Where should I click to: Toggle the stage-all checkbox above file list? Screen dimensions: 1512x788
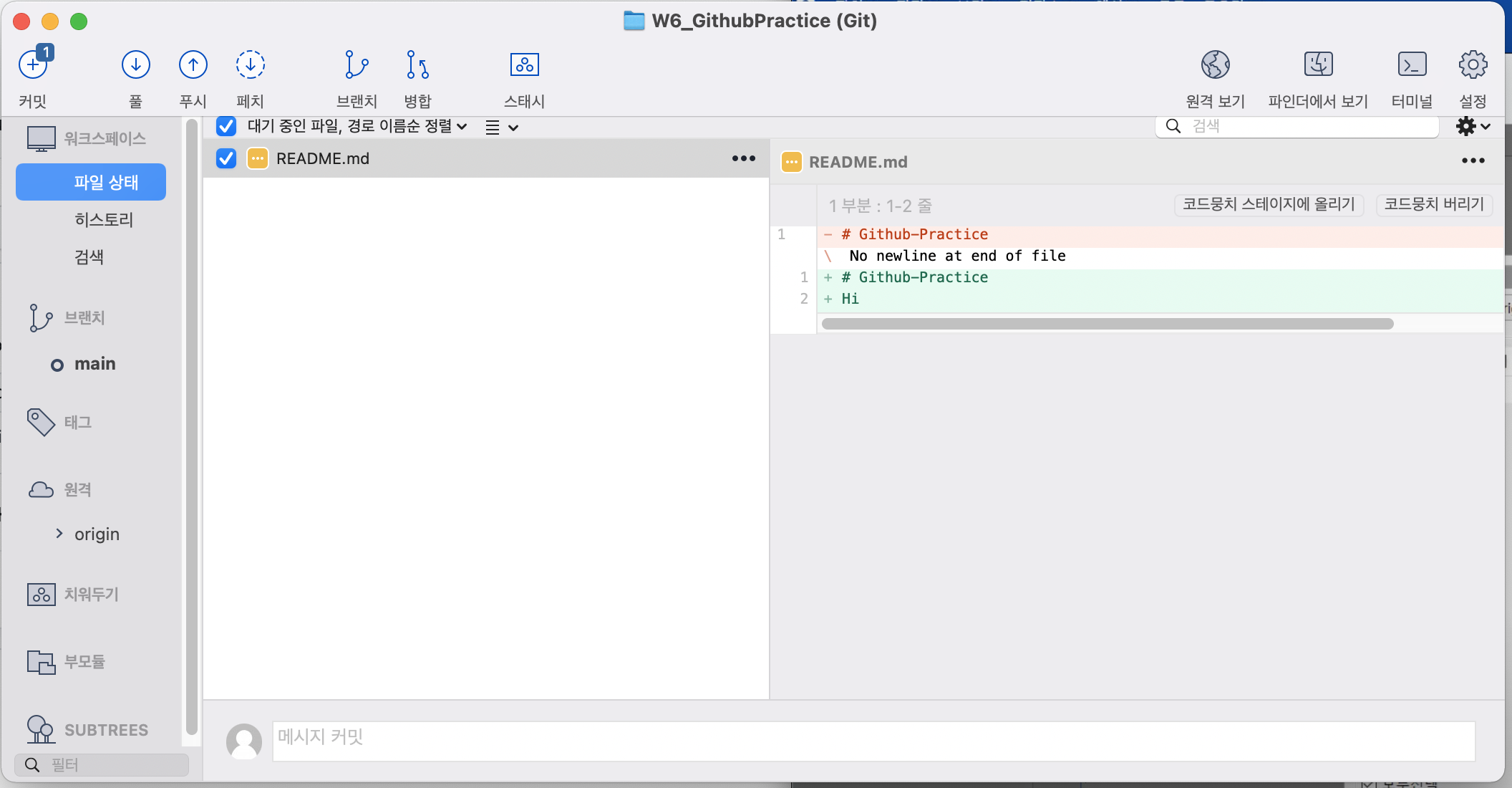[x=226, y=126]
